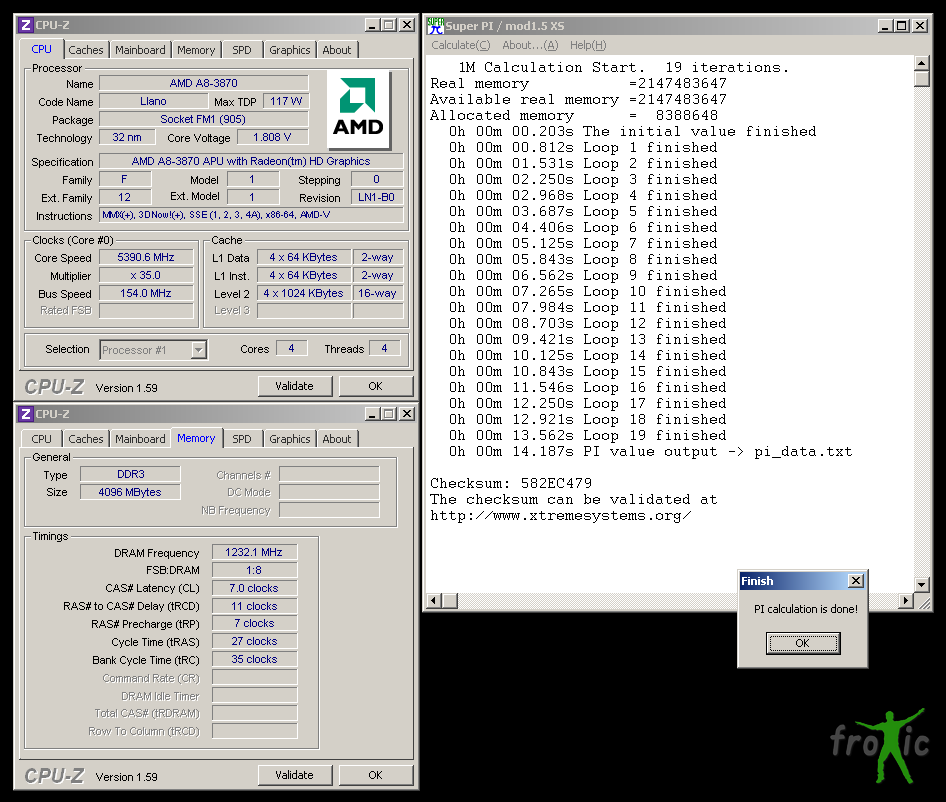
Task: Click the horizontal scrollbar thumb in Super PI
Action: [450, 601]
